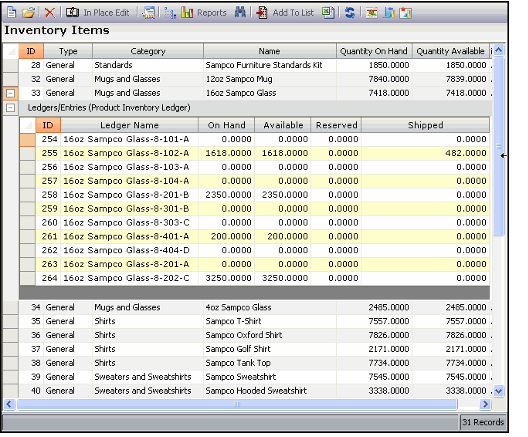Sort by Category column header
The width and height of the screenshot is (528, 437).
(148, 51)
